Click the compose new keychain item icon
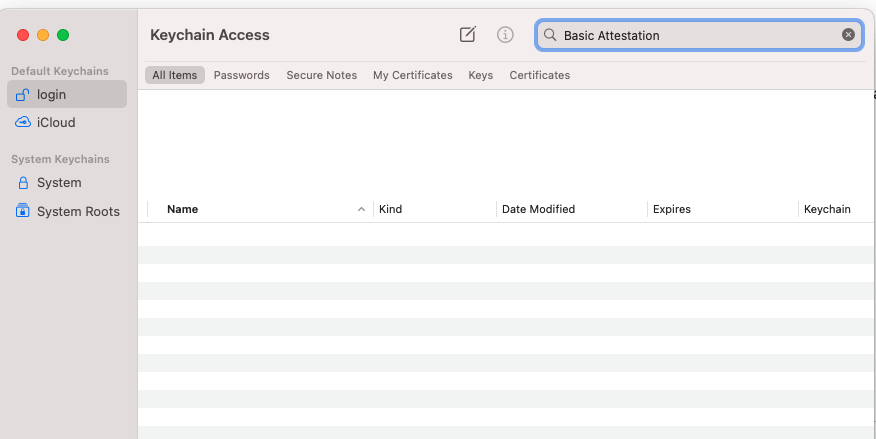876x439 pixels. 467,35
